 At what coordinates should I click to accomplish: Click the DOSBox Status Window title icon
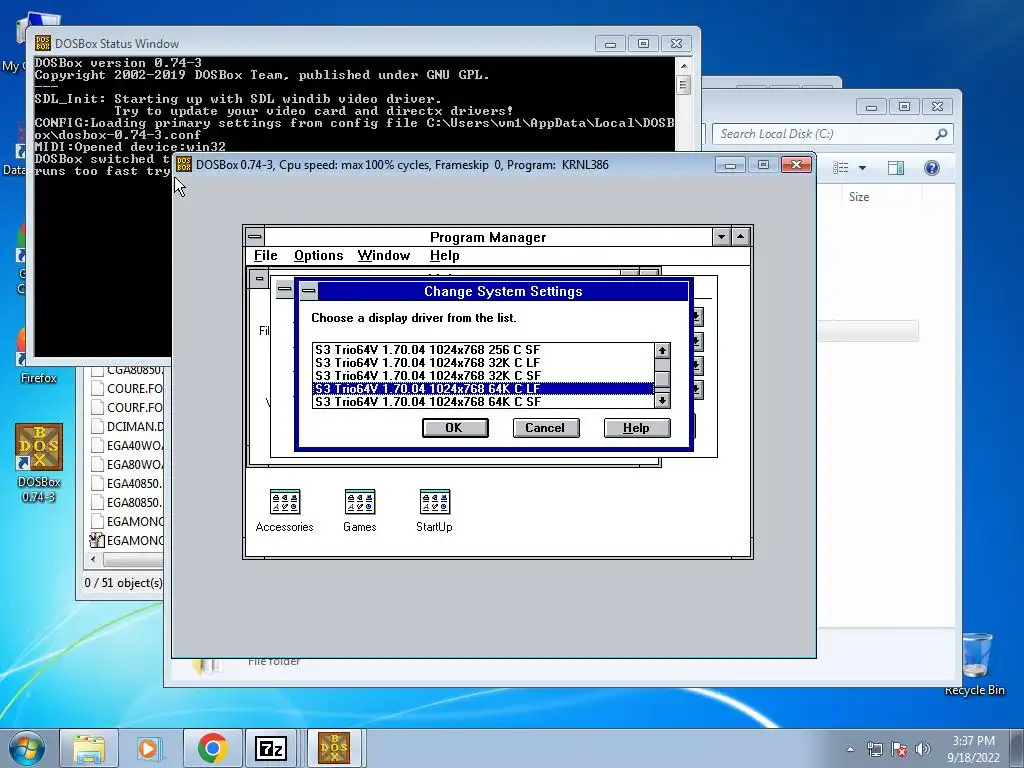[43, 43]
